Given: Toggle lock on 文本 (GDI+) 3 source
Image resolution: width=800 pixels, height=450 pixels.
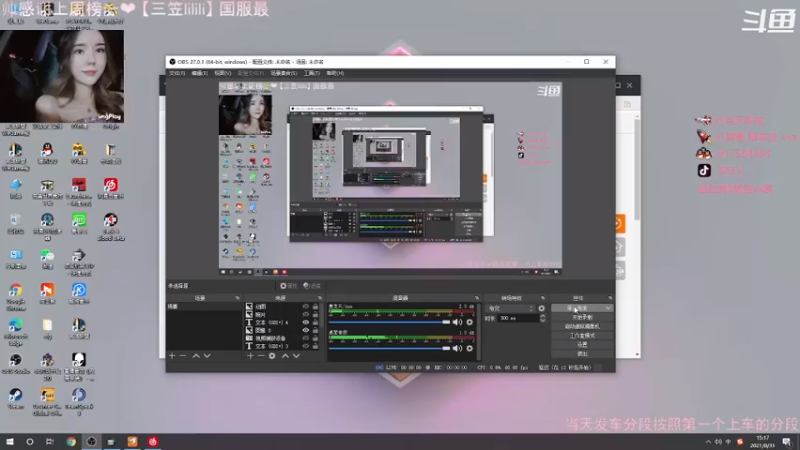Looking at the screenshot, I should 315,346.
